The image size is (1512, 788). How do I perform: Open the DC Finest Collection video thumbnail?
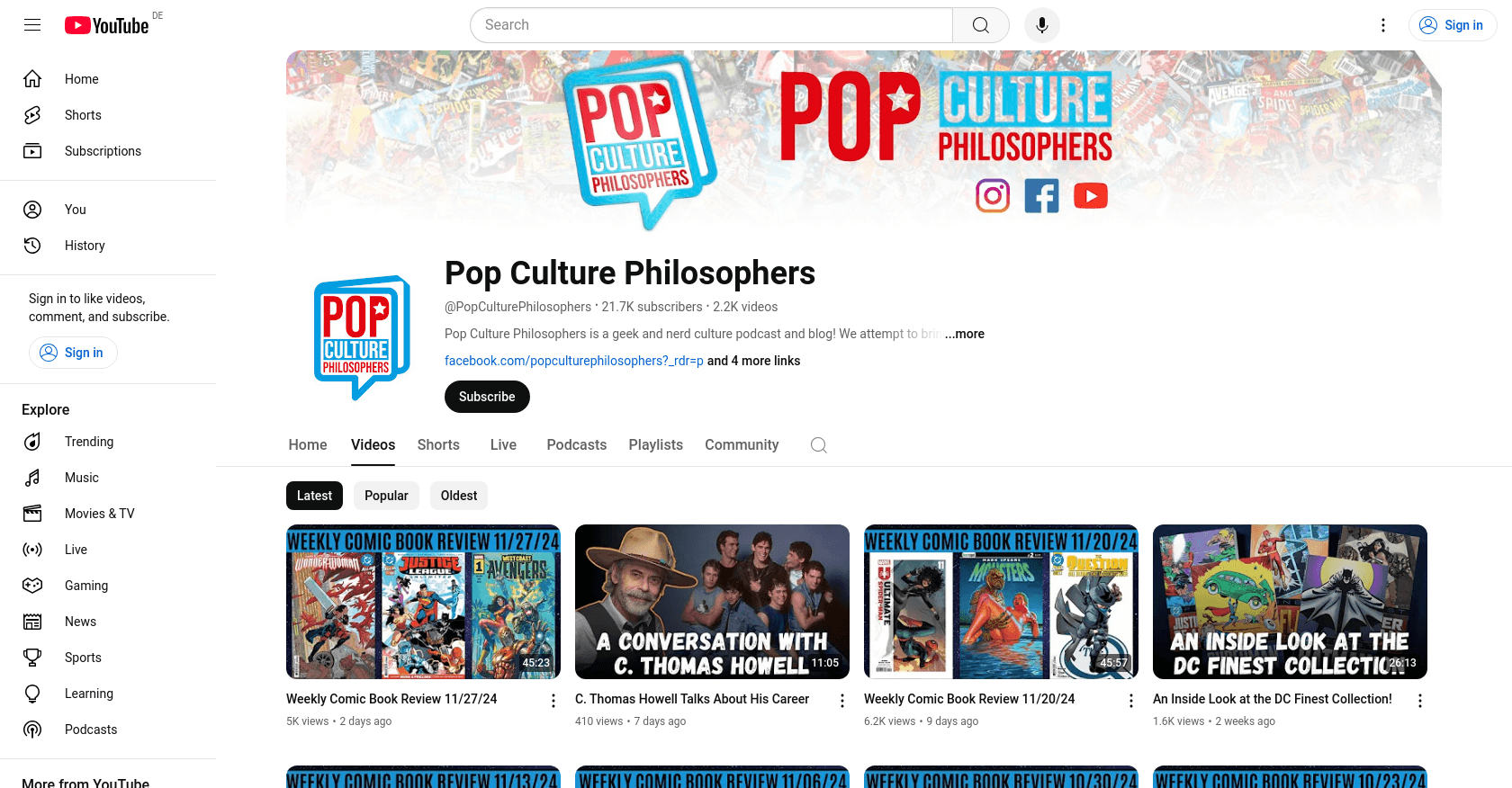click(x=1290, y=602)
